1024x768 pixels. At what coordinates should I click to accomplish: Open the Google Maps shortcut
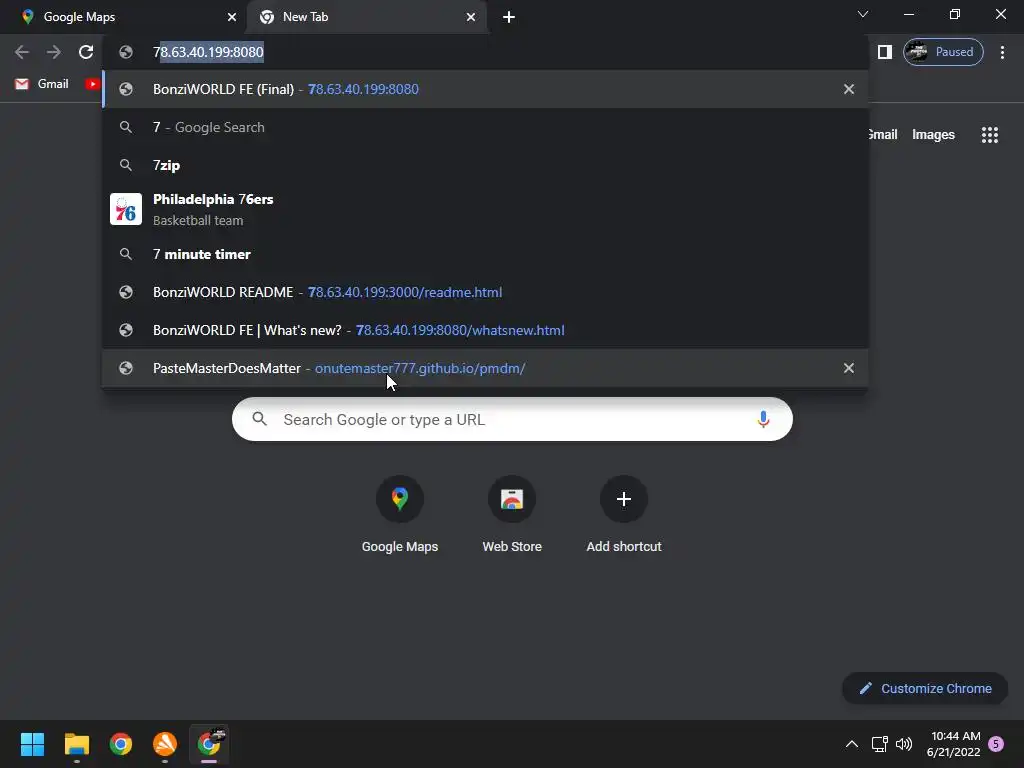(400, 515)
